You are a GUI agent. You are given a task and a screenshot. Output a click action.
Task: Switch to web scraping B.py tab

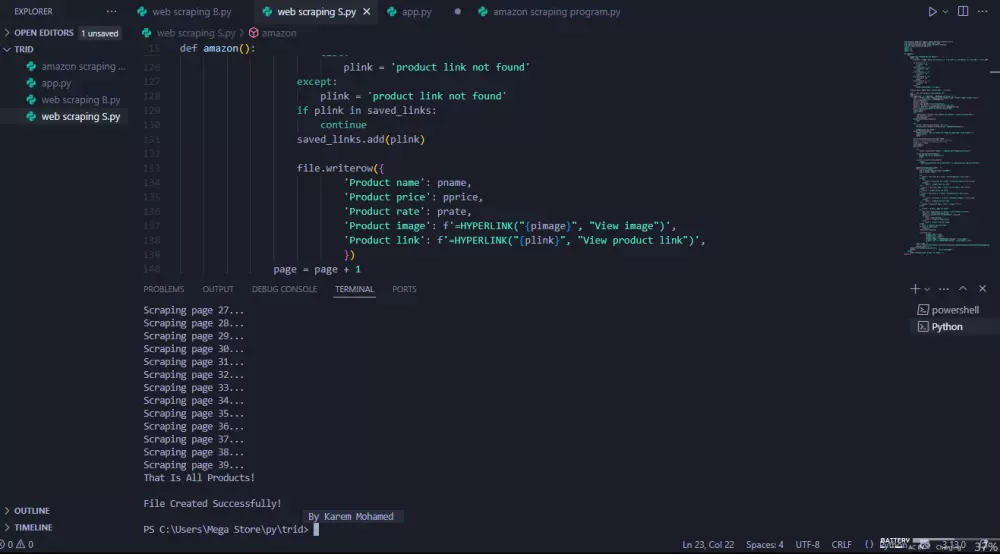(184, 11)
